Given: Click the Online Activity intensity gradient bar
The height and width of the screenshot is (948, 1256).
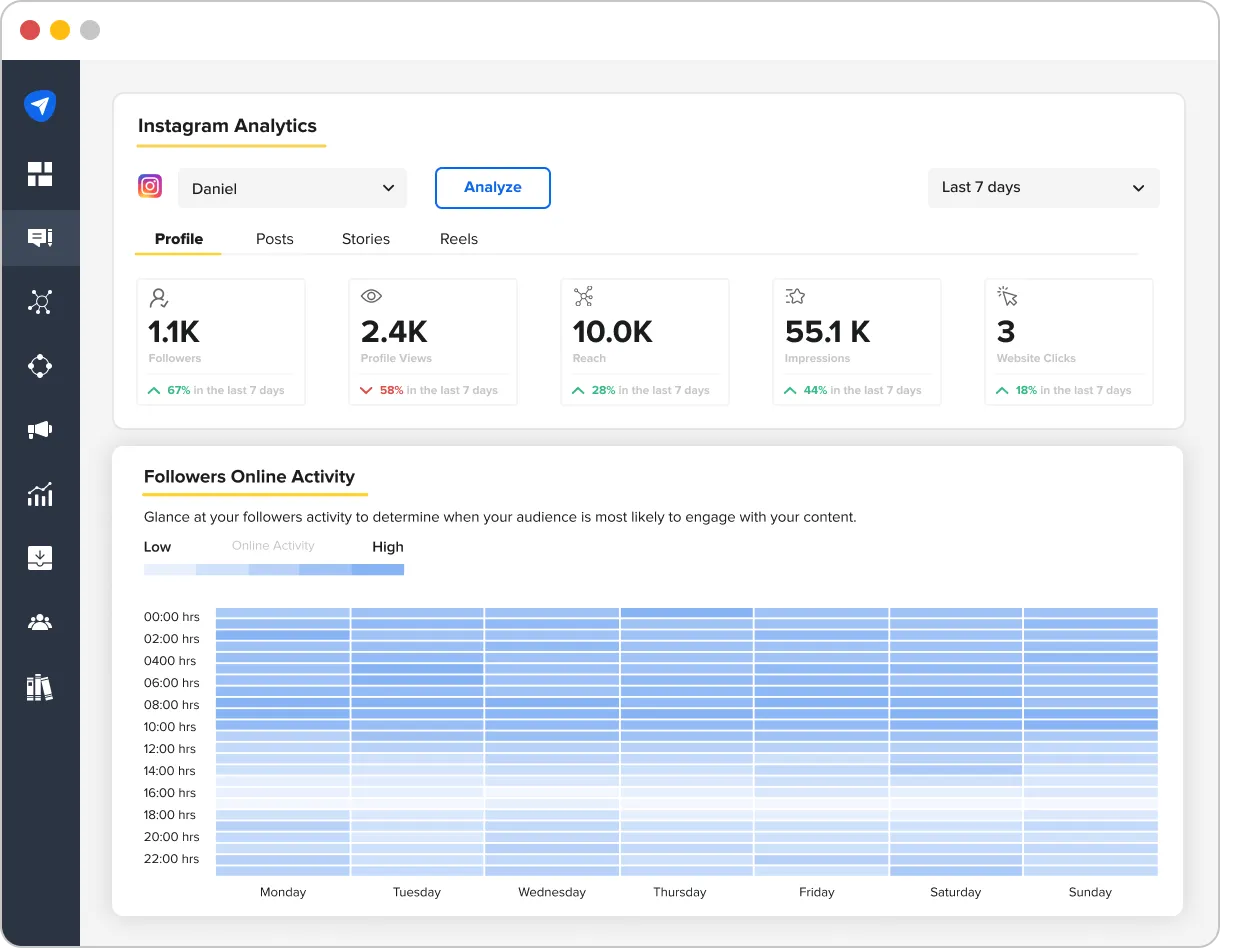Looking at the screenshot, I should click(273, 568).
